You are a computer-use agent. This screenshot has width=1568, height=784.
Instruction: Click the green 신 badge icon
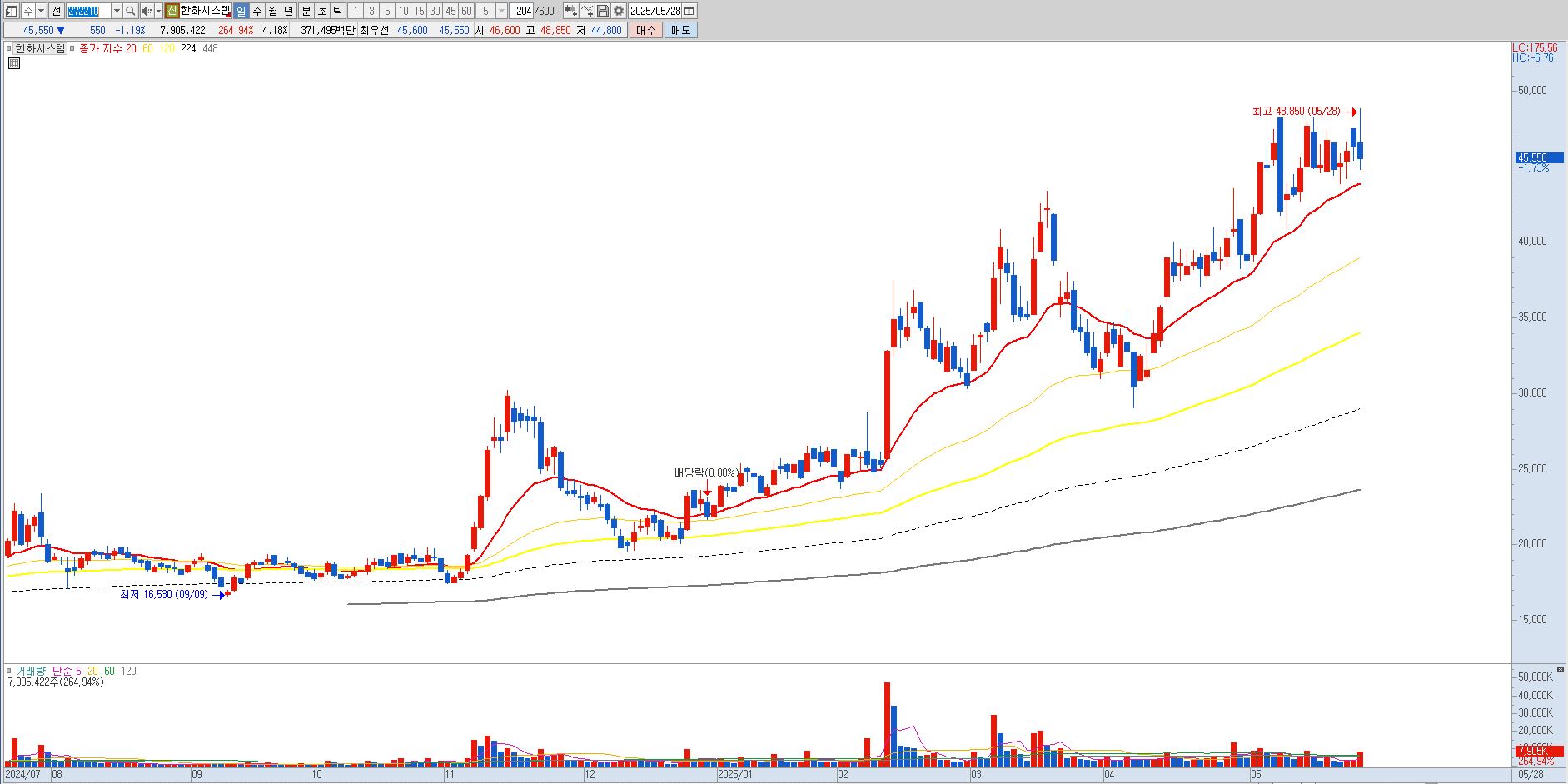coord(172,11)
